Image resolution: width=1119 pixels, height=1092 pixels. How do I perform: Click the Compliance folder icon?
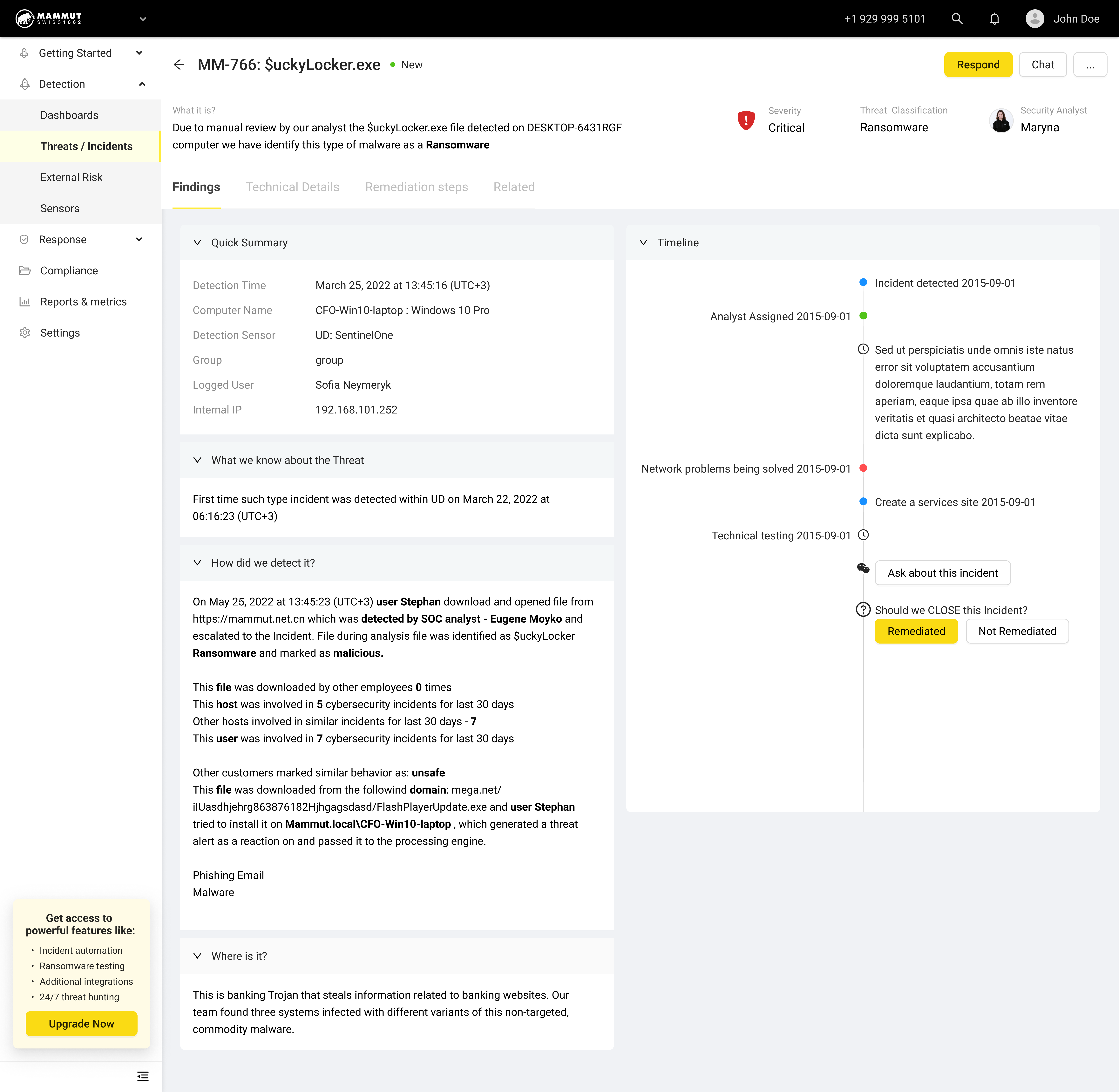tap(25, 271)
